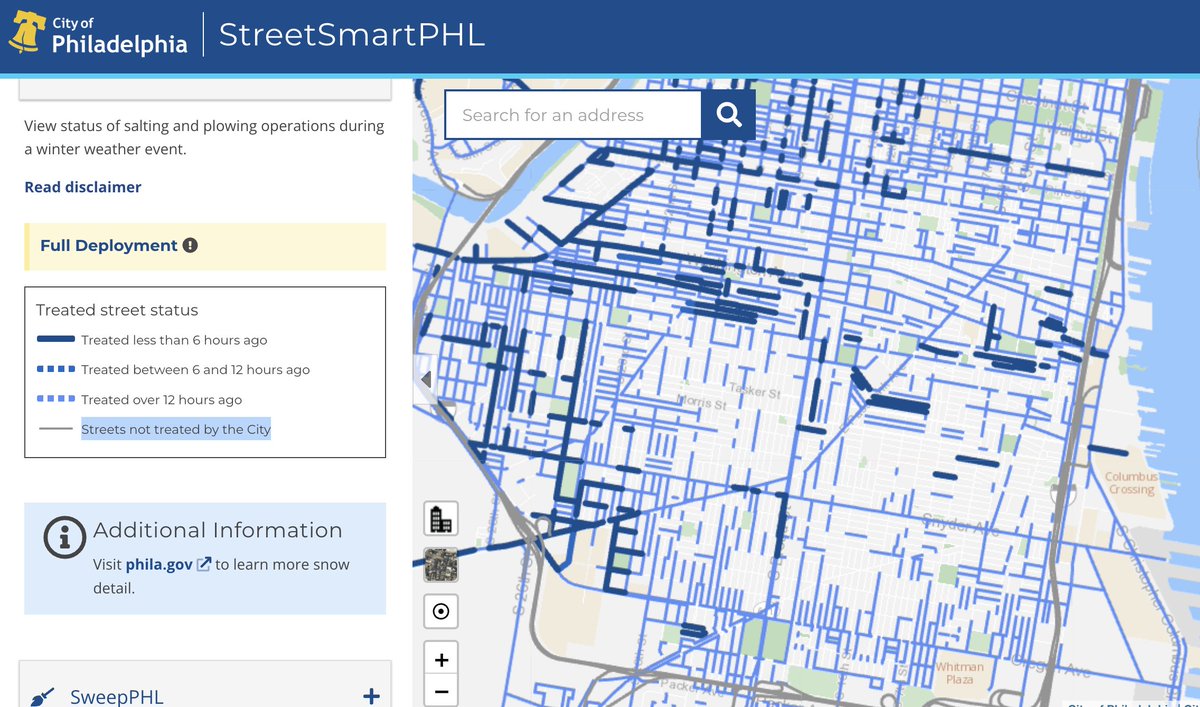Open the Read disclaimer link
Image resolution: width=1200 pixels, height=707 pixels.
pyautogui.click(x=83, y=187)
